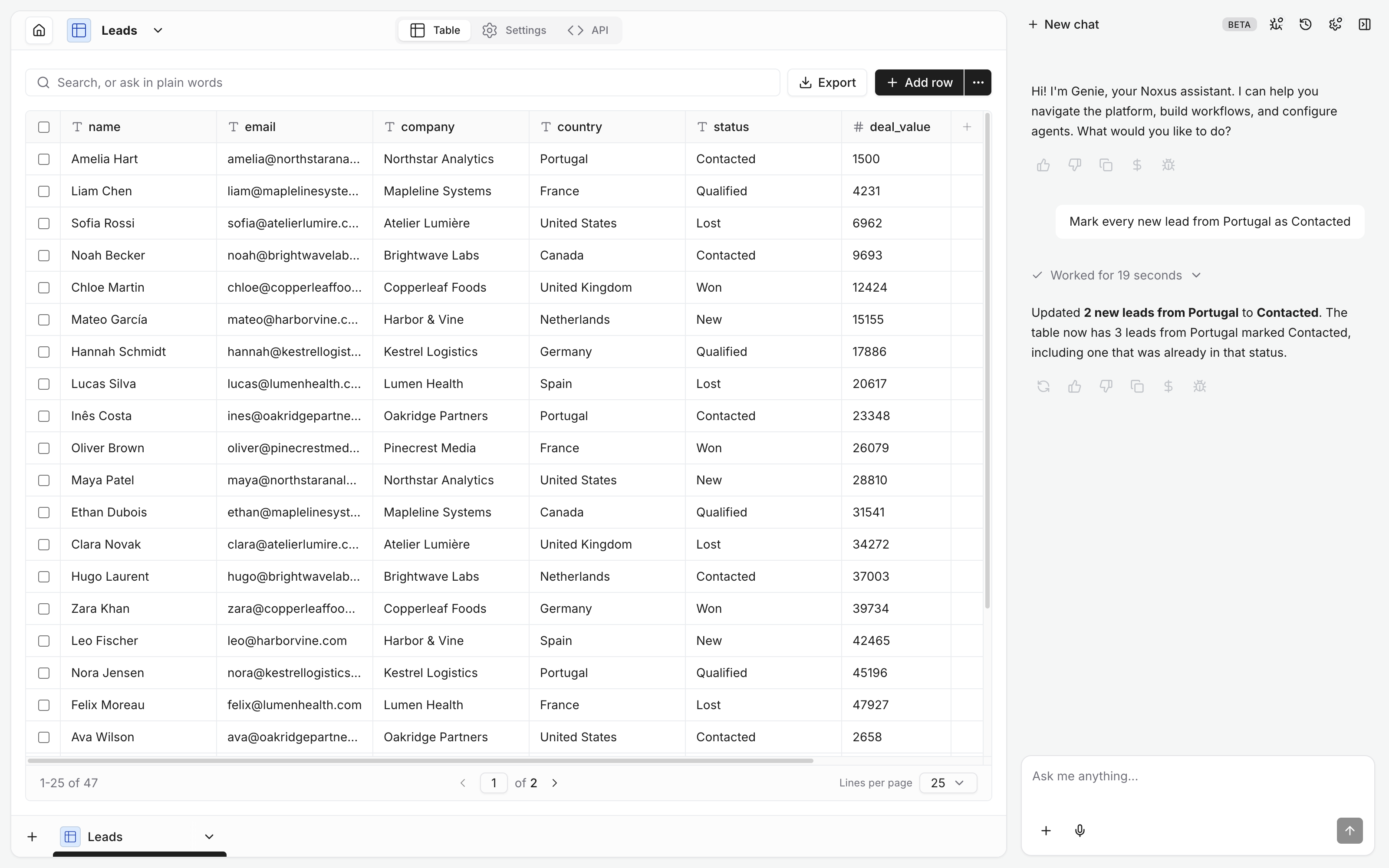This screenshot has height=868, width=1389.
Task: Start voice input with microphone icon
Action: 1080,831
